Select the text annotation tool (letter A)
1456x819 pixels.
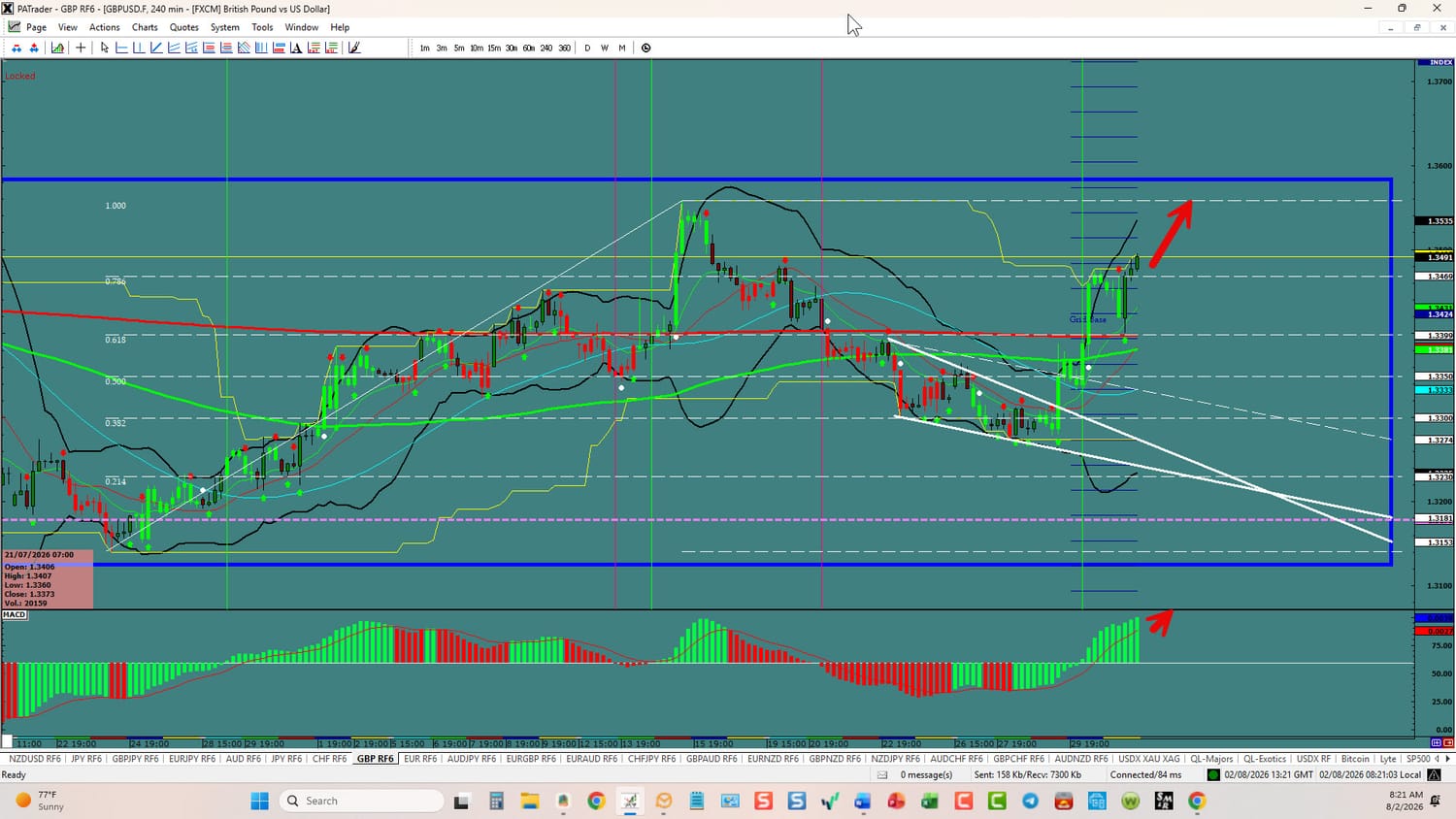pos(296,48)
